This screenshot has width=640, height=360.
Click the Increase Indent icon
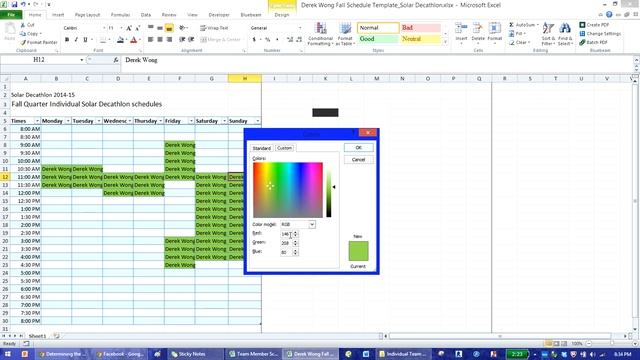pyautogui.click(x=191, y=40)
